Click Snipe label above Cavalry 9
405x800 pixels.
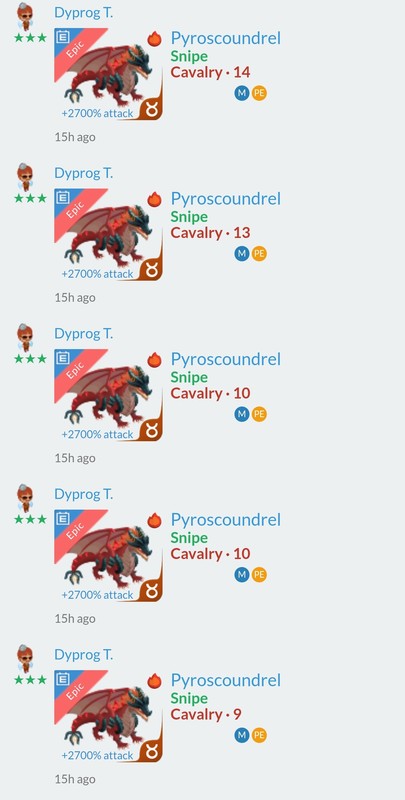189,698
